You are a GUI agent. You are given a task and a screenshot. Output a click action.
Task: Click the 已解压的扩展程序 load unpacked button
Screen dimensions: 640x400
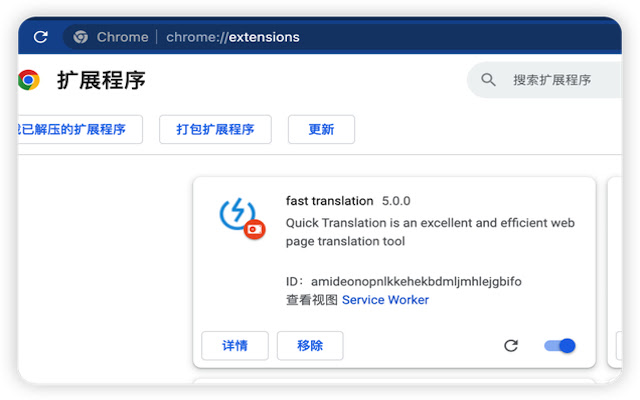80,129
